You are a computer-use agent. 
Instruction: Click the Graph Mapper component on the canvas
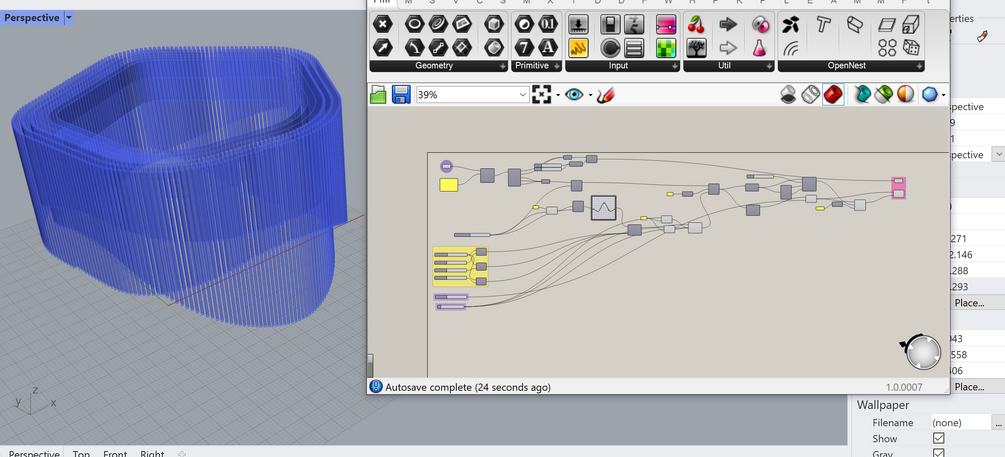tap(603, 208)
